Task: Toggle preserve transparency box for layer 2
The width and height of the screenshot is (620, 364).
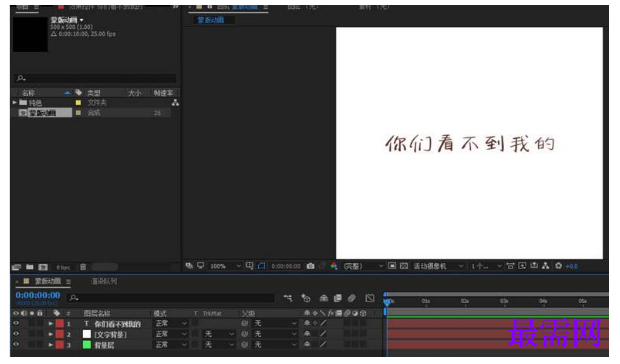Action: (195, 334)
